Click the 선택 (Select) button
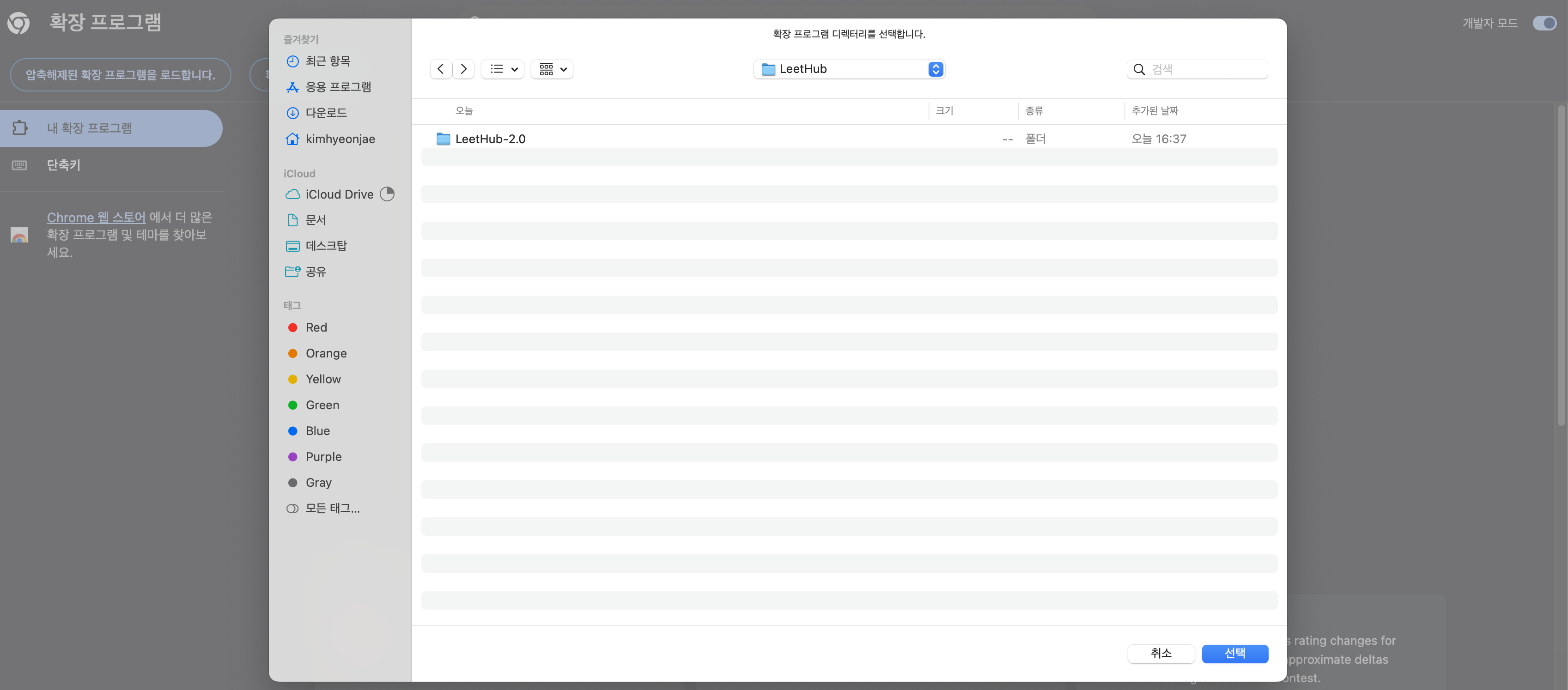Image resolution: width=1568 pixels, height=690 pixels. tap(1234, 653)
